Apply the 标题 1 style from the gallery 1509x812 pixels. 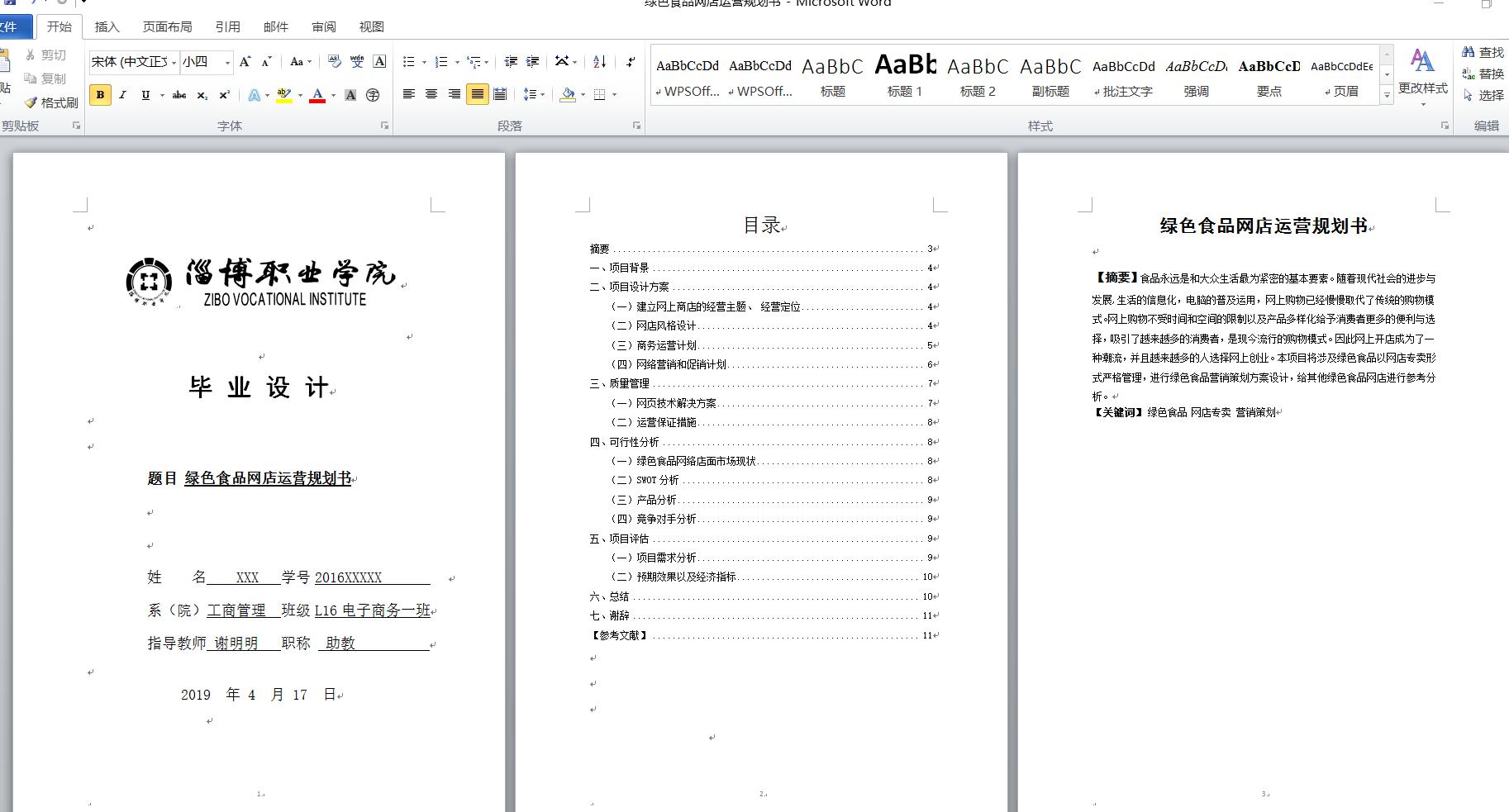[x=906, y=74]
